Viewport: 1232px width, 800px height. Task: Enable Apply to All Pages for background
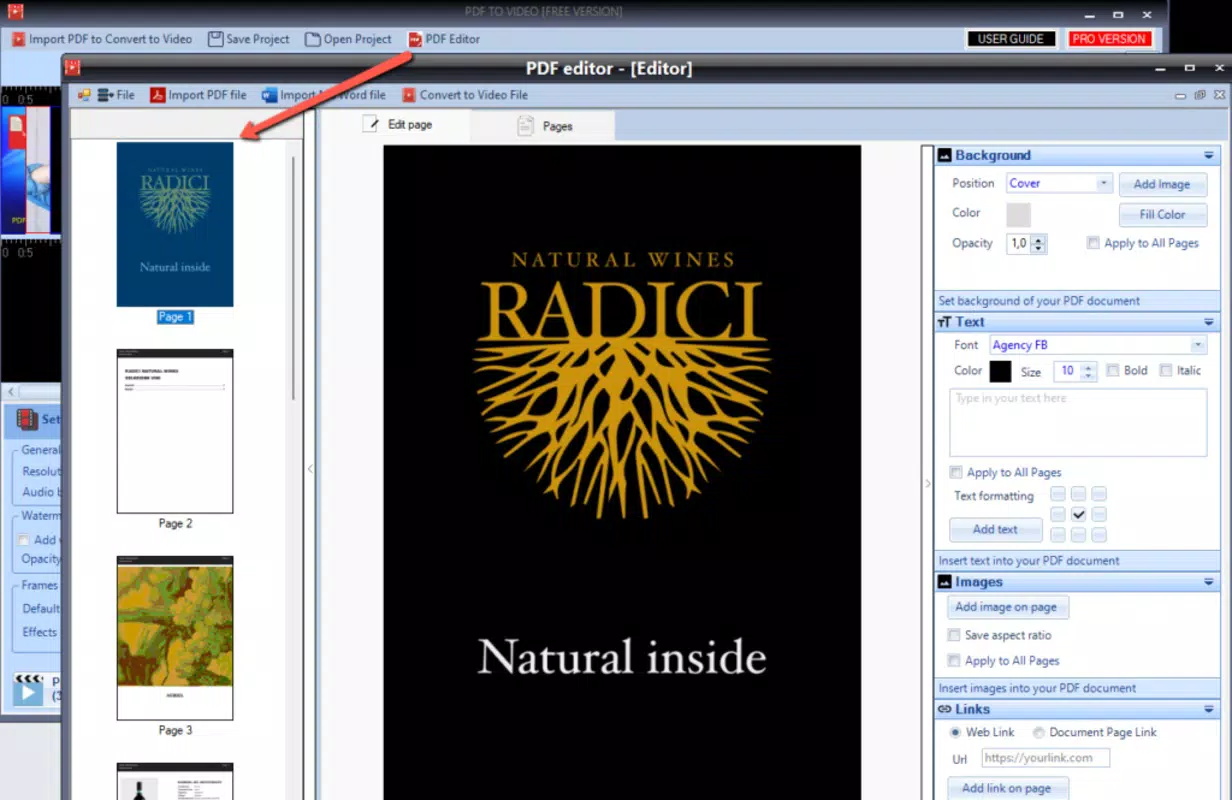[1093, 243]
